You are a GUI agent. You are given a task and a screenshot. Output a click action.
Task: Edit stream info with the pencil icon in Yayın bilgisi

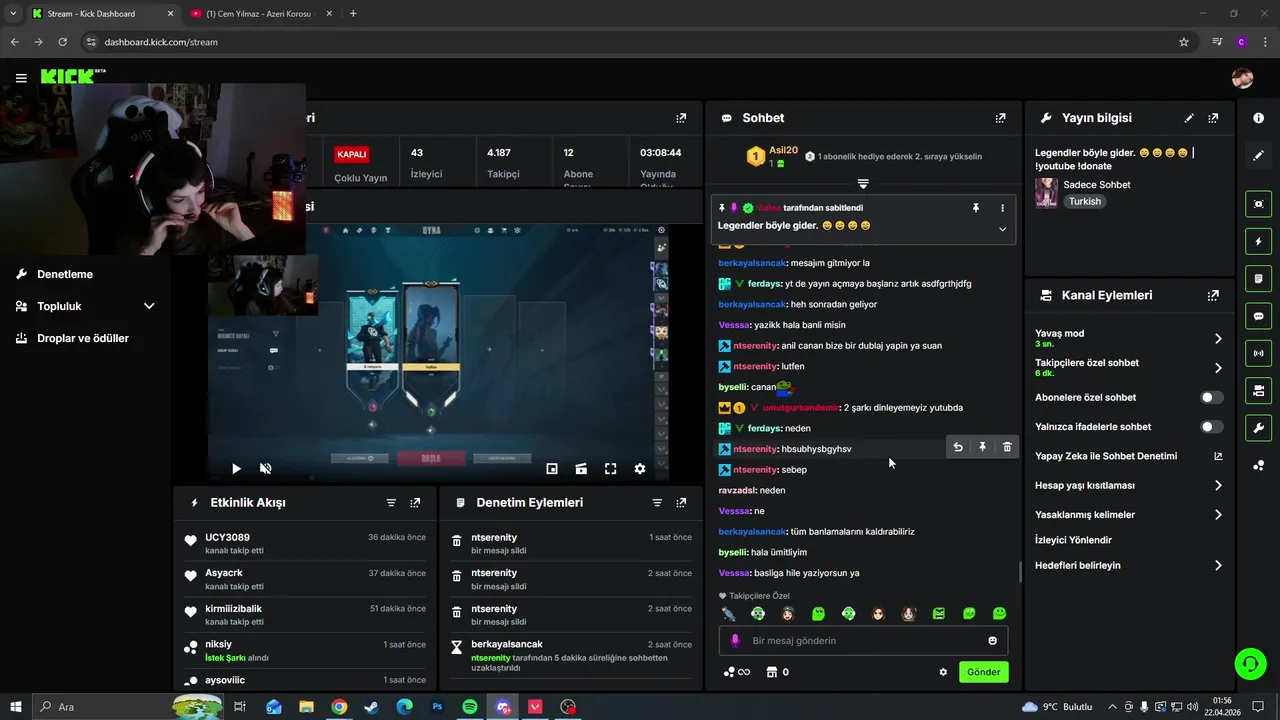tap(1189, 118)
